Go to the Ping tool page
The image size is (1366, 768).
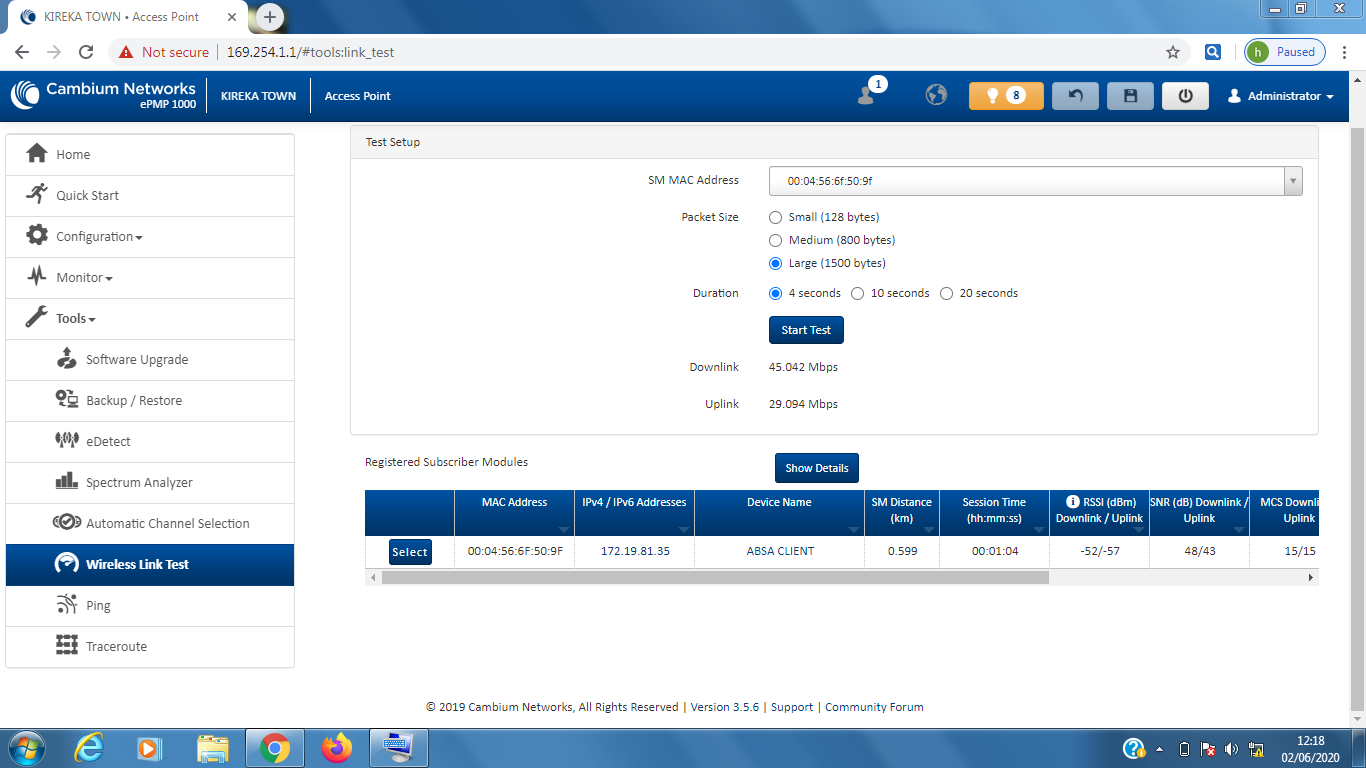click(x=98, y=606)
